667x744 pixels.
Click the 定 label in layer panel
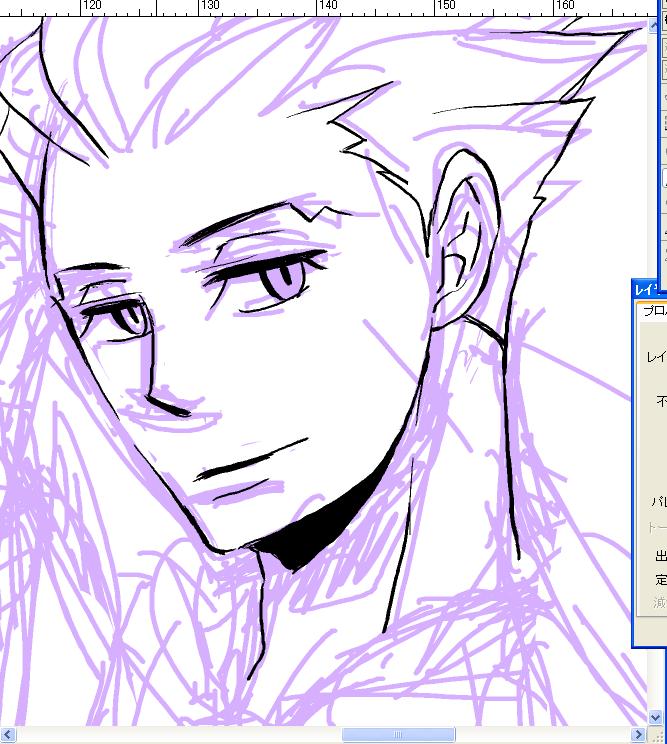(x=660, y=579)
